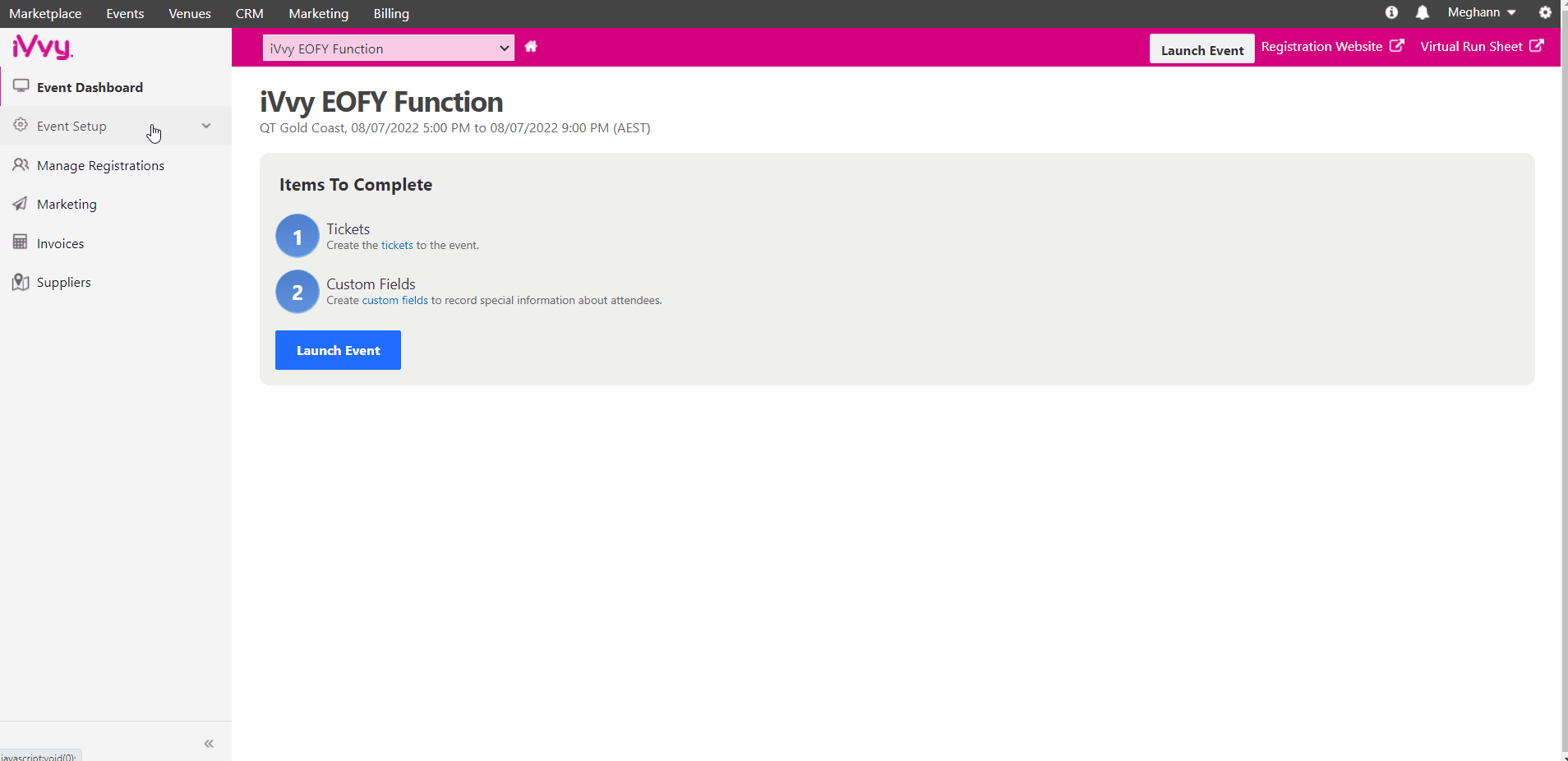Click the Marketing paper plane icon
This screenshot has height=761, width=1568.
[21, 203]
